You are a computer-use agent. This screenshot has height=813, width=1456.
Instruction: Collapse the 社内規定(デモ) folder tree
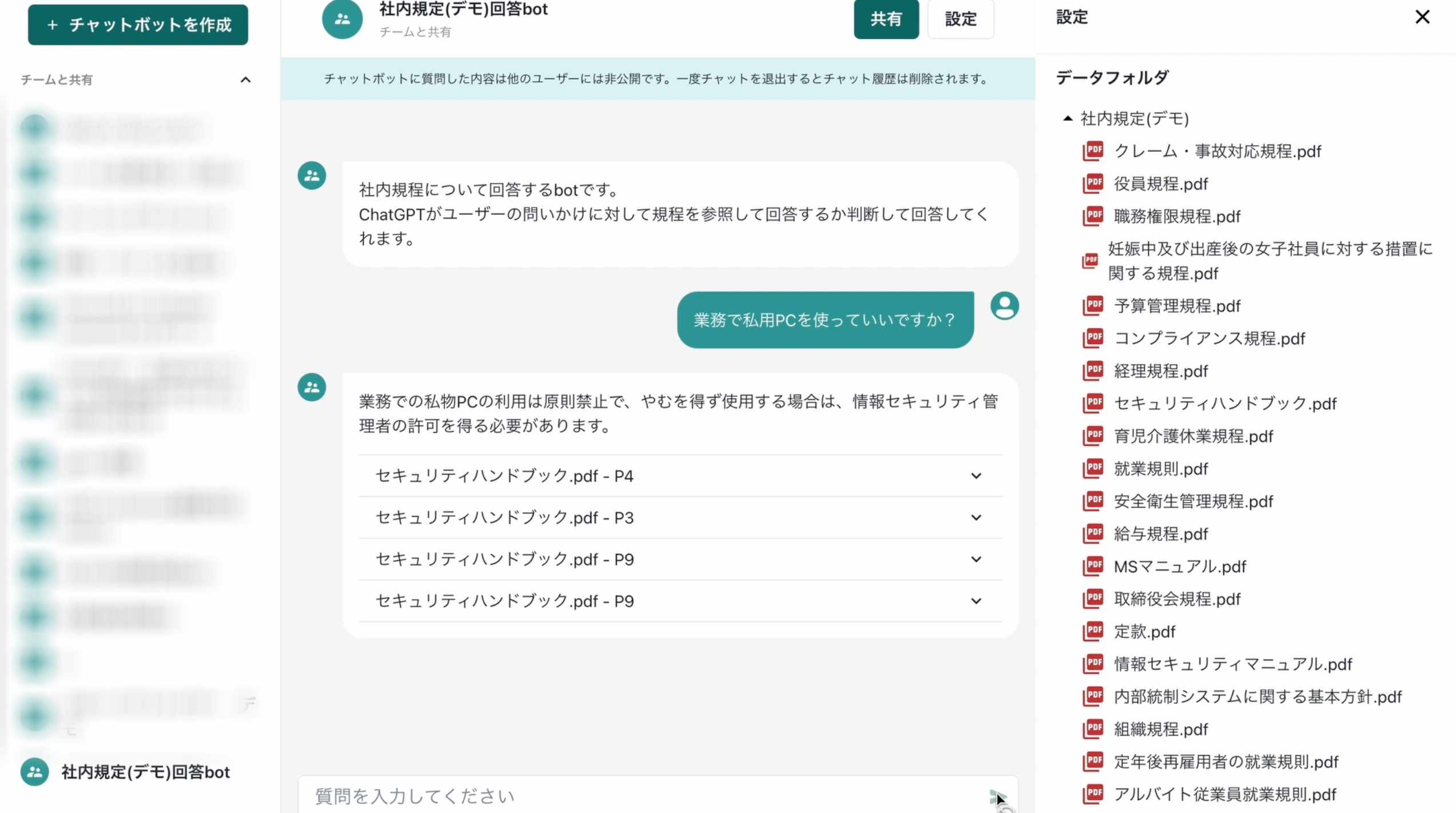pyautogui.click(x=1067, y=118)
